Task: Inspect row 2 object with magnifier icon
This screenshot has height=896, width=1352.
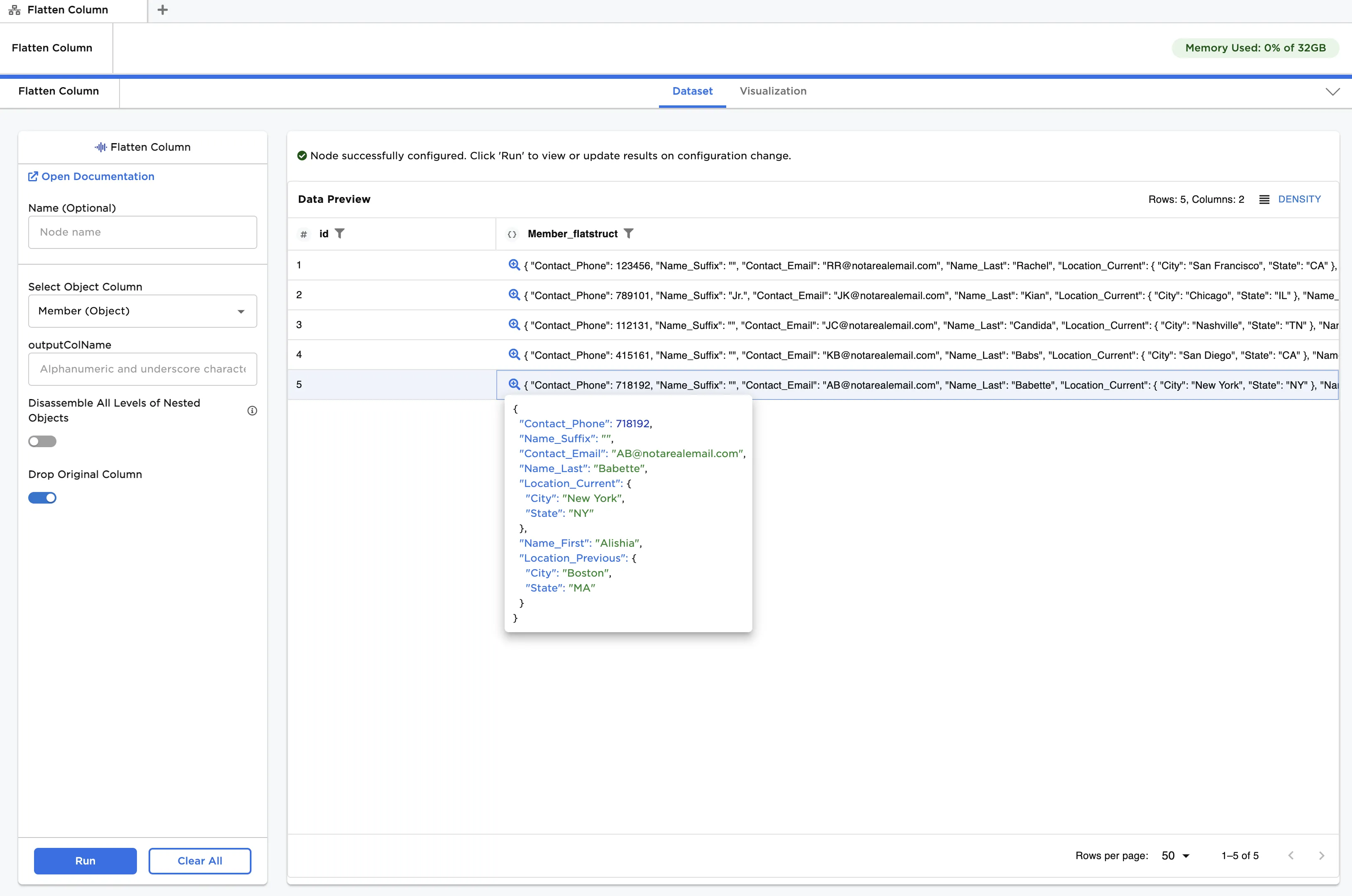Action: pos(514,295)
